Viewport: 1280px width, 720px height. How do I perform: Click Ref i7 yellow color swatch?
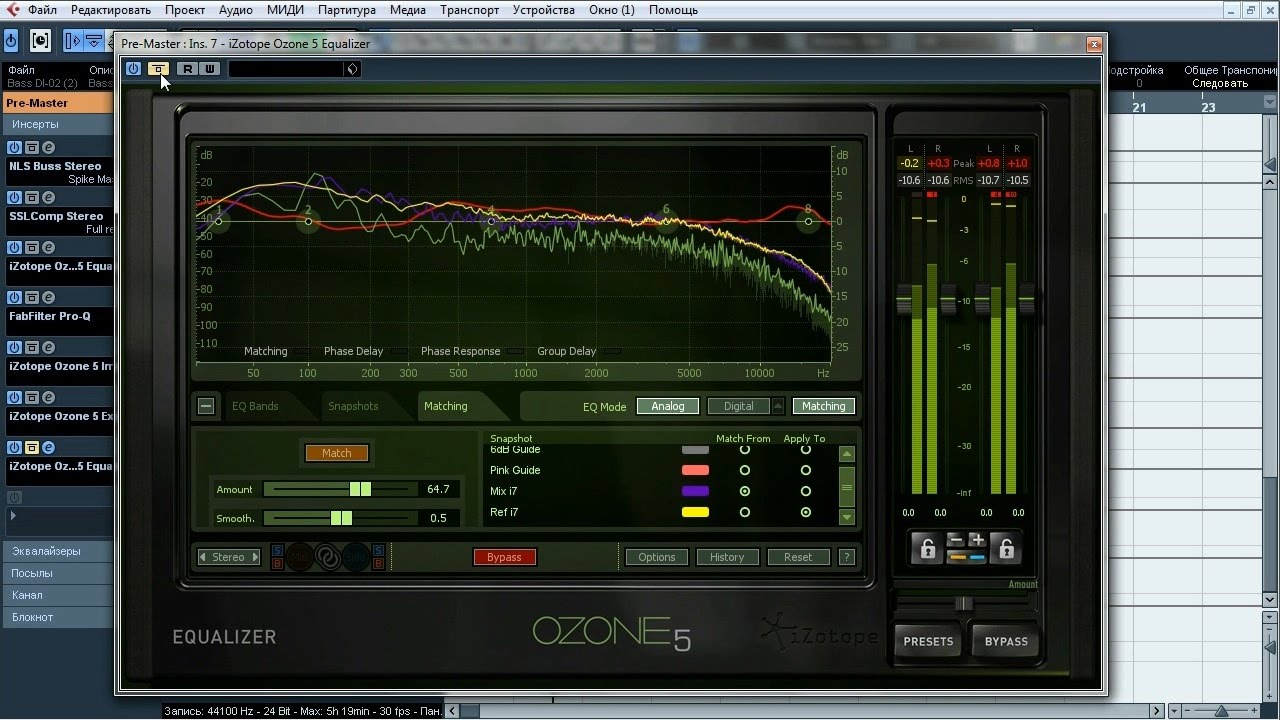pos(695,512)
